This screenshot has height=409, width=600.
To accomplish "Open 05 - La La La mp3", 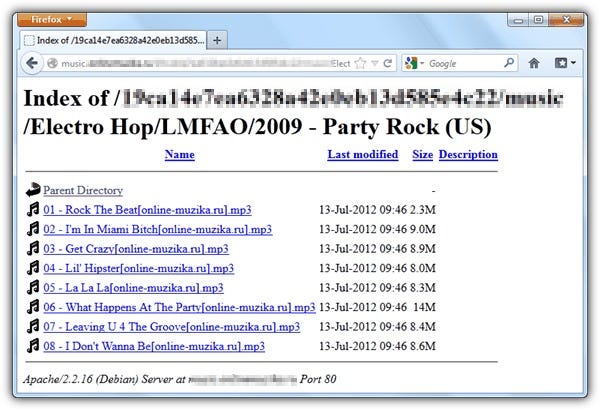I will click(133, 288).
